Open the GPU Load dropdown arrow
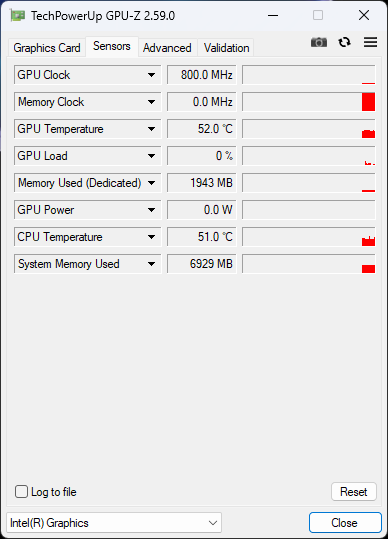The height and width of the screenshot is (539, 388). click(151, 156)
